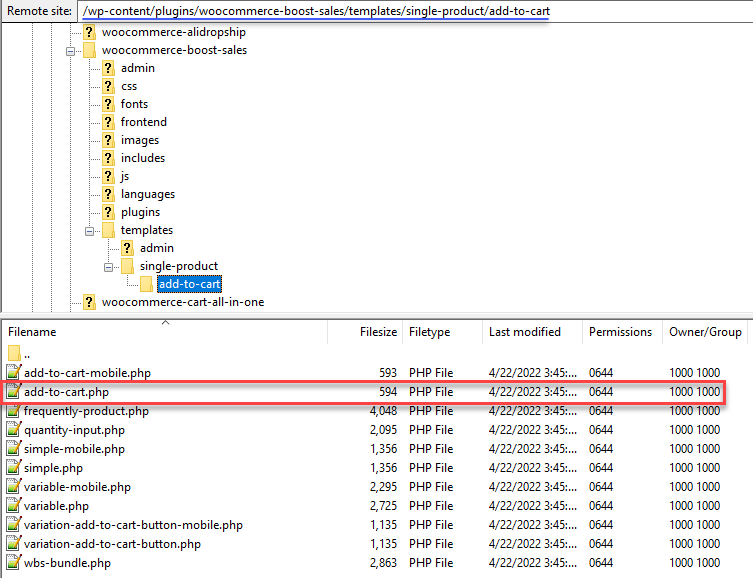This screenshot has width=753, height=578.
Task: Select file variation-add-to-cart-button-mobile.php
Action: [x=133, y=525]
